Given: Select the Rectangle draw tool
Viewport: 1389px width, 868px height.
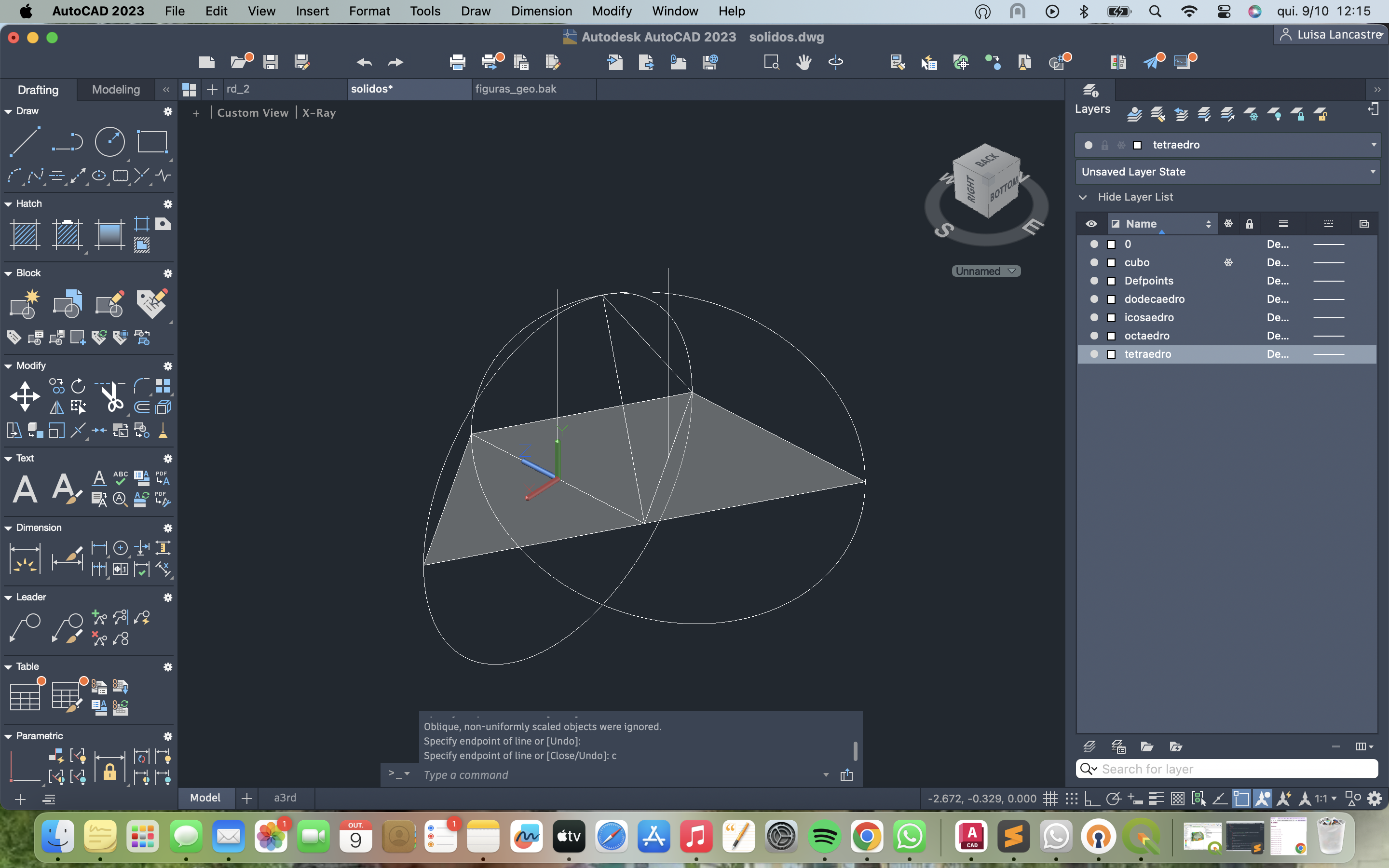Looking at the screenshot, I should (x=151, y=141).
